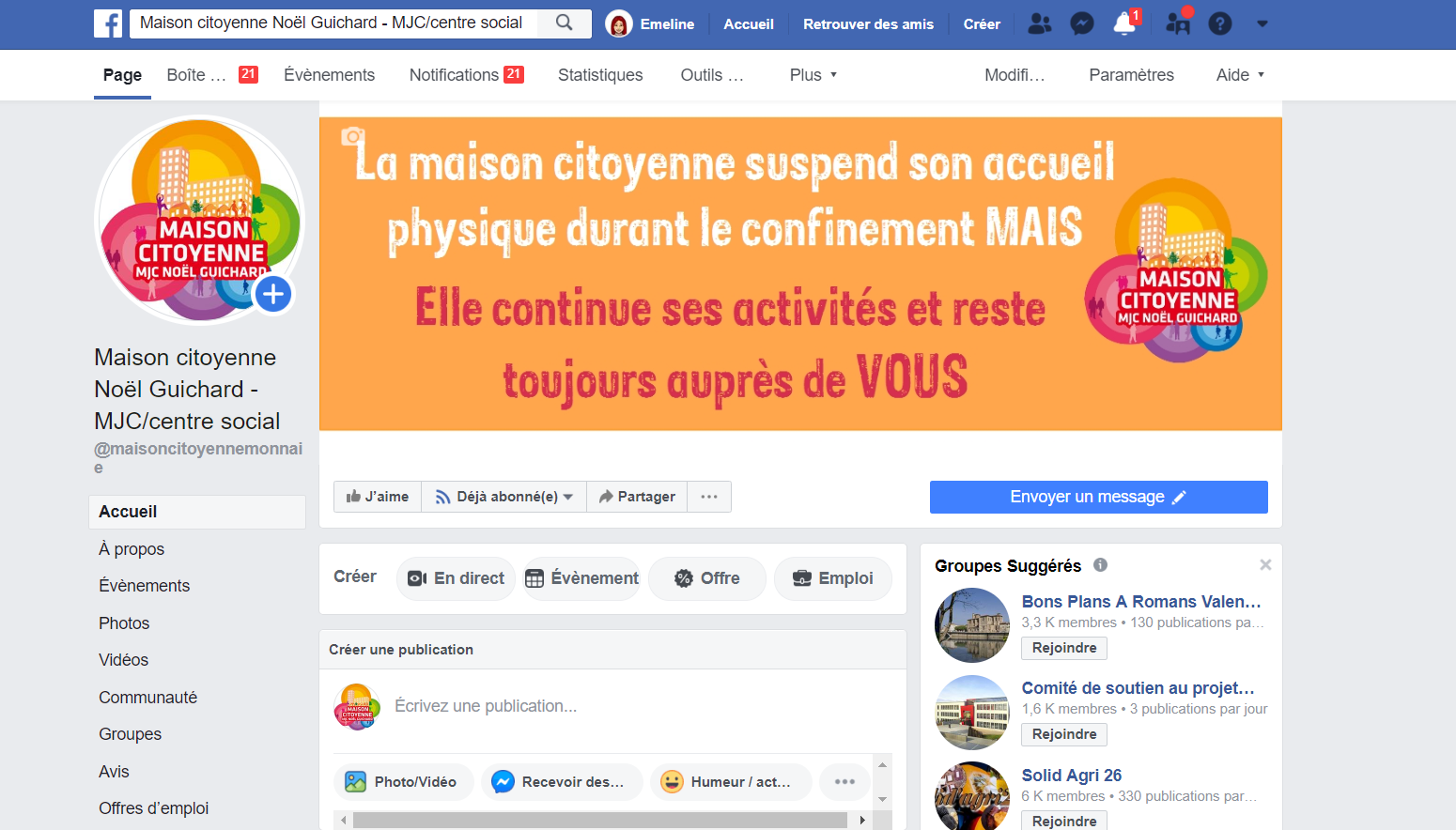The width and height of the screenshot is (1456, 830).
Task: Open the notifications bell icon
Action: (x=1124, y=23)
